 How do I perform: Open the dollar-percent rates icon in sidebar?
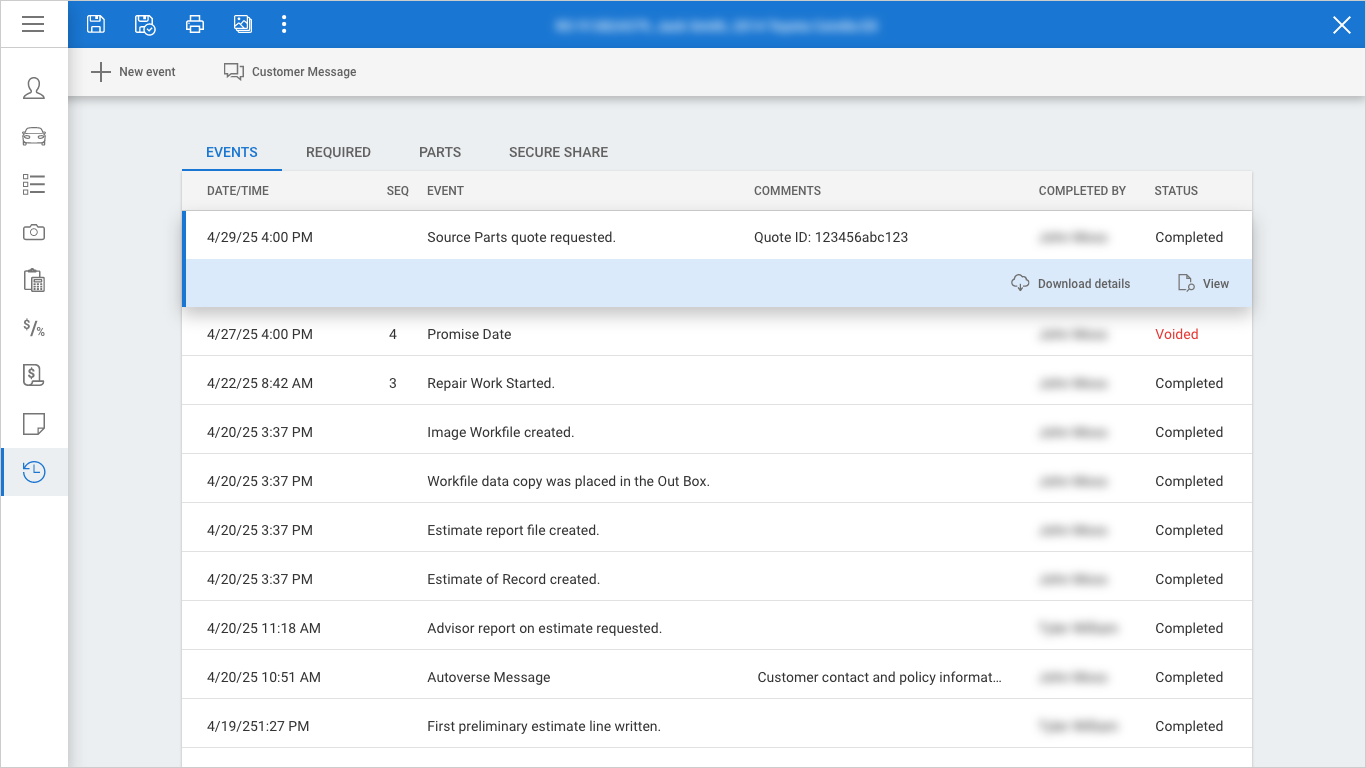coord(34,327)
